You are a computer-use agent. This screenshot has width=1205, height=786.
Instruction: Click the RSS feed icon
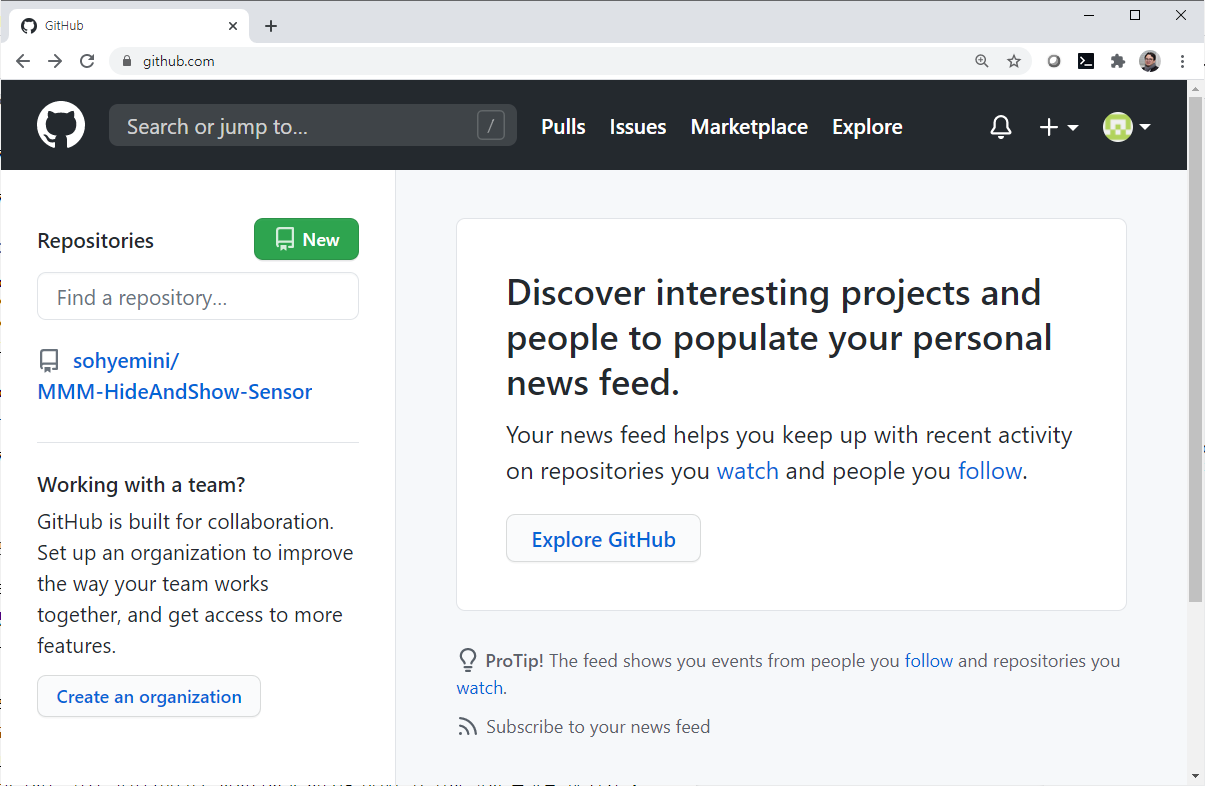coord(467,727)
